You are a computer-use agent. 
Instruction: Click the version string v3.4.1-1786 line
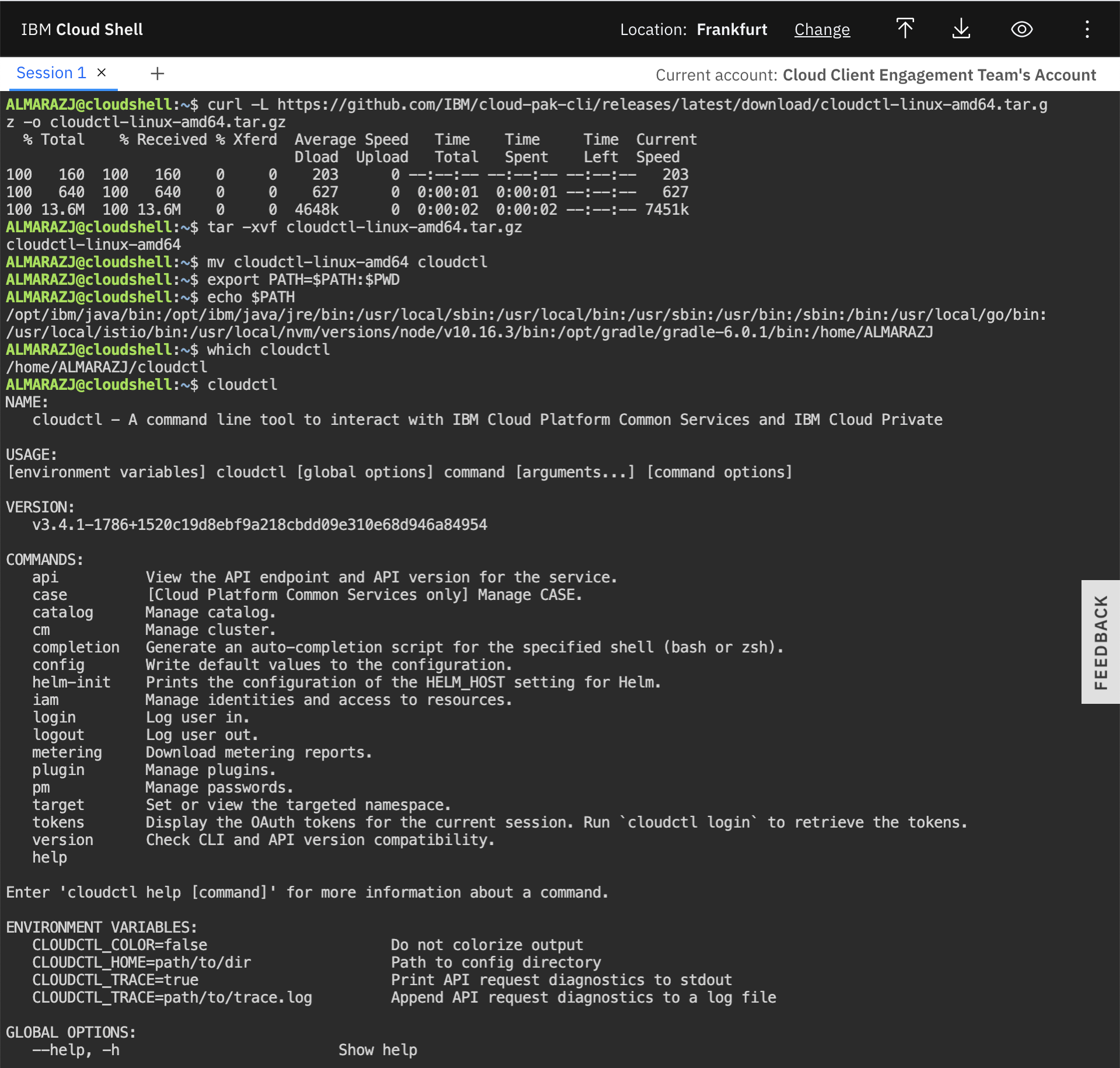pos(260,525)
